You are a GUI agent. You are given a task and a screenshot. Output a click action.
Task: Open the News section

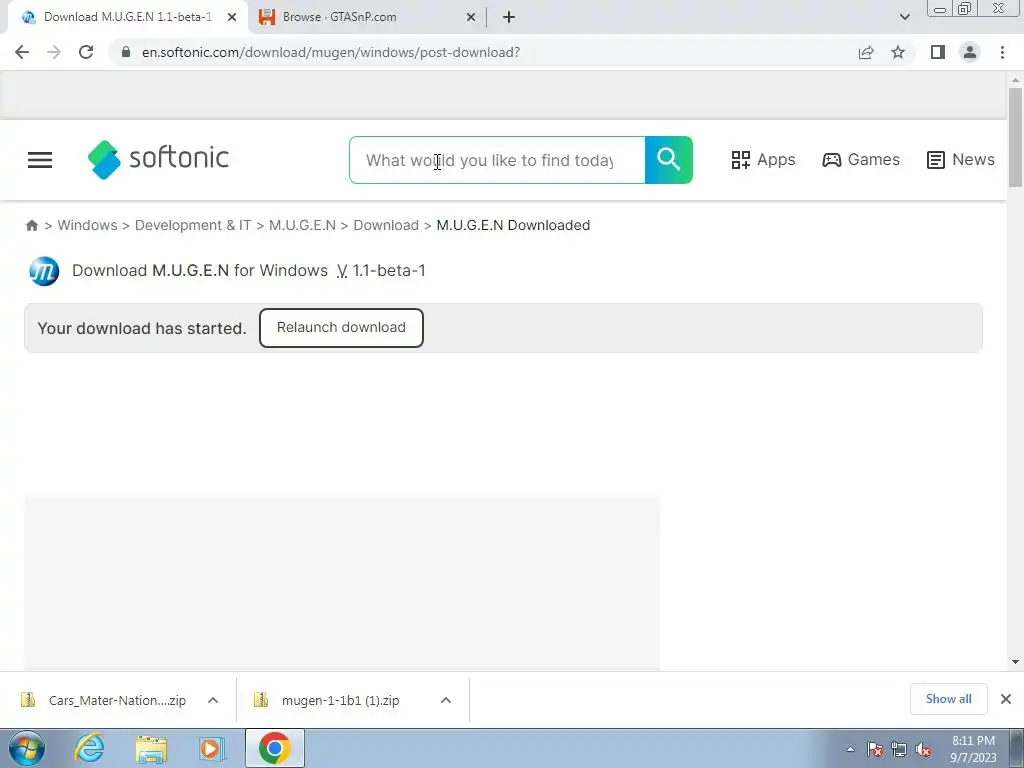tap(961, 159)
